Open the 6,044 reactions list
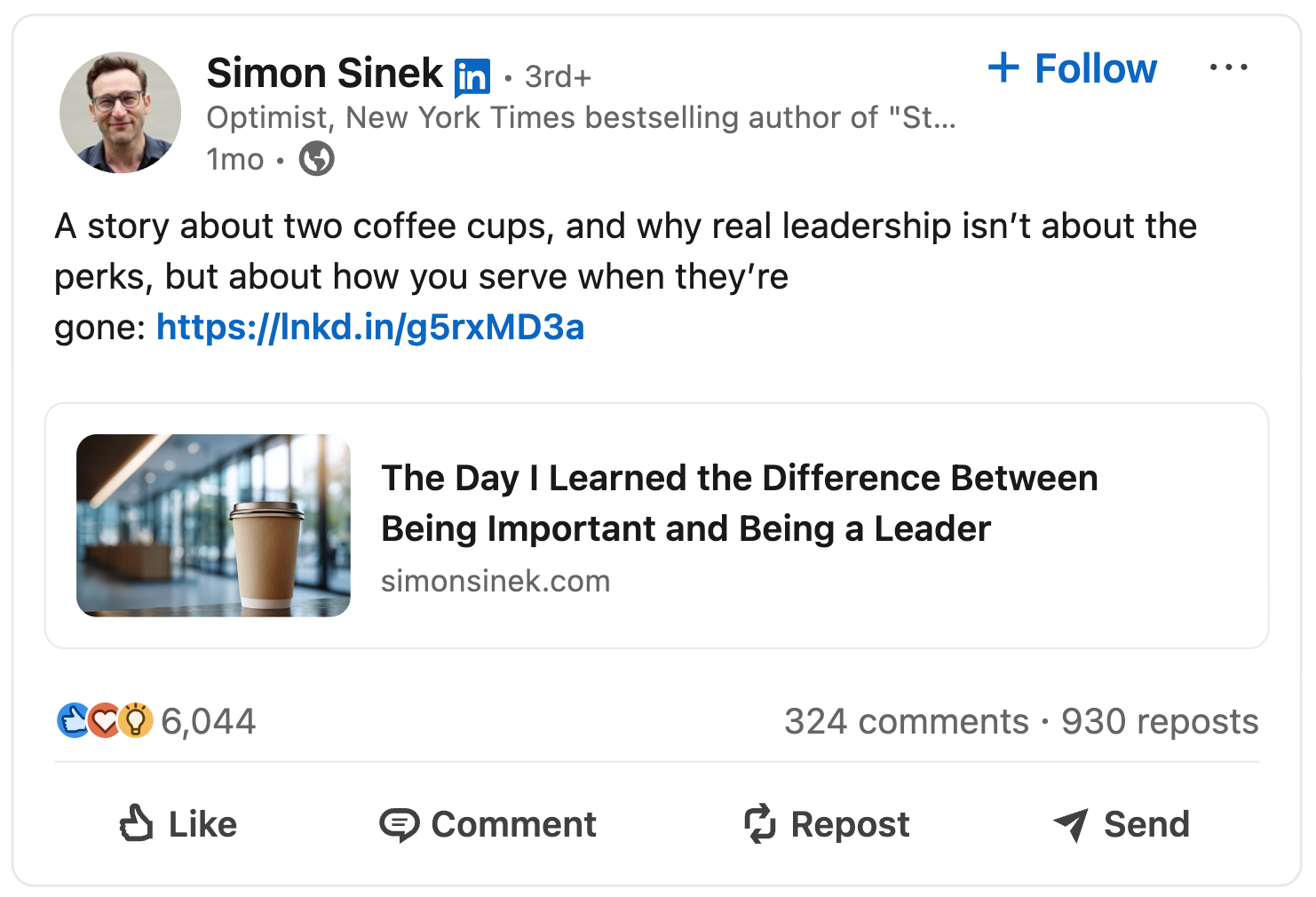 click(x=209, y=721)
